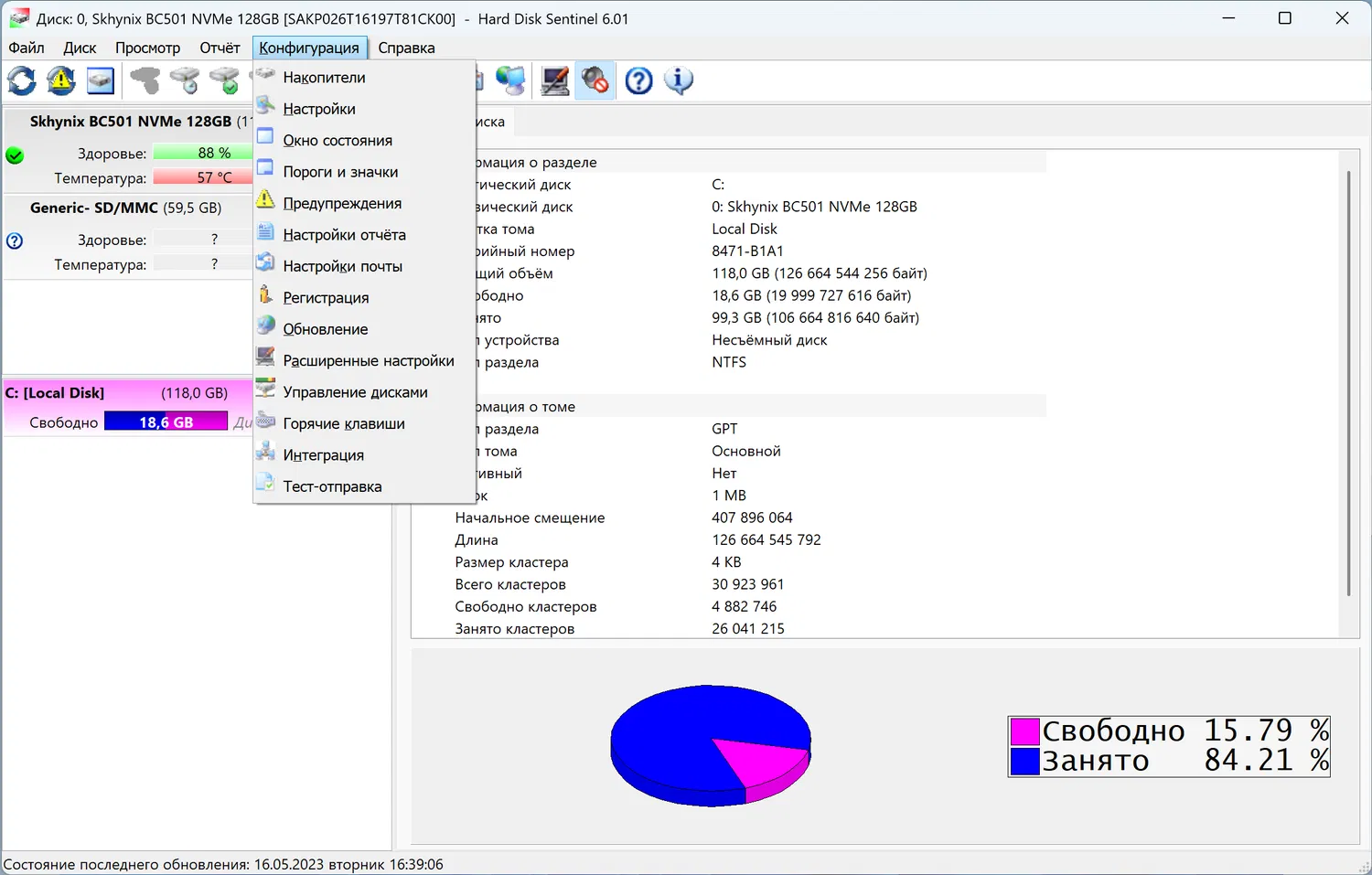Click the monitor with screwdriver toolbar icon
The height and width of the screenshot is (875, 1372).
[x=555, y=80]
